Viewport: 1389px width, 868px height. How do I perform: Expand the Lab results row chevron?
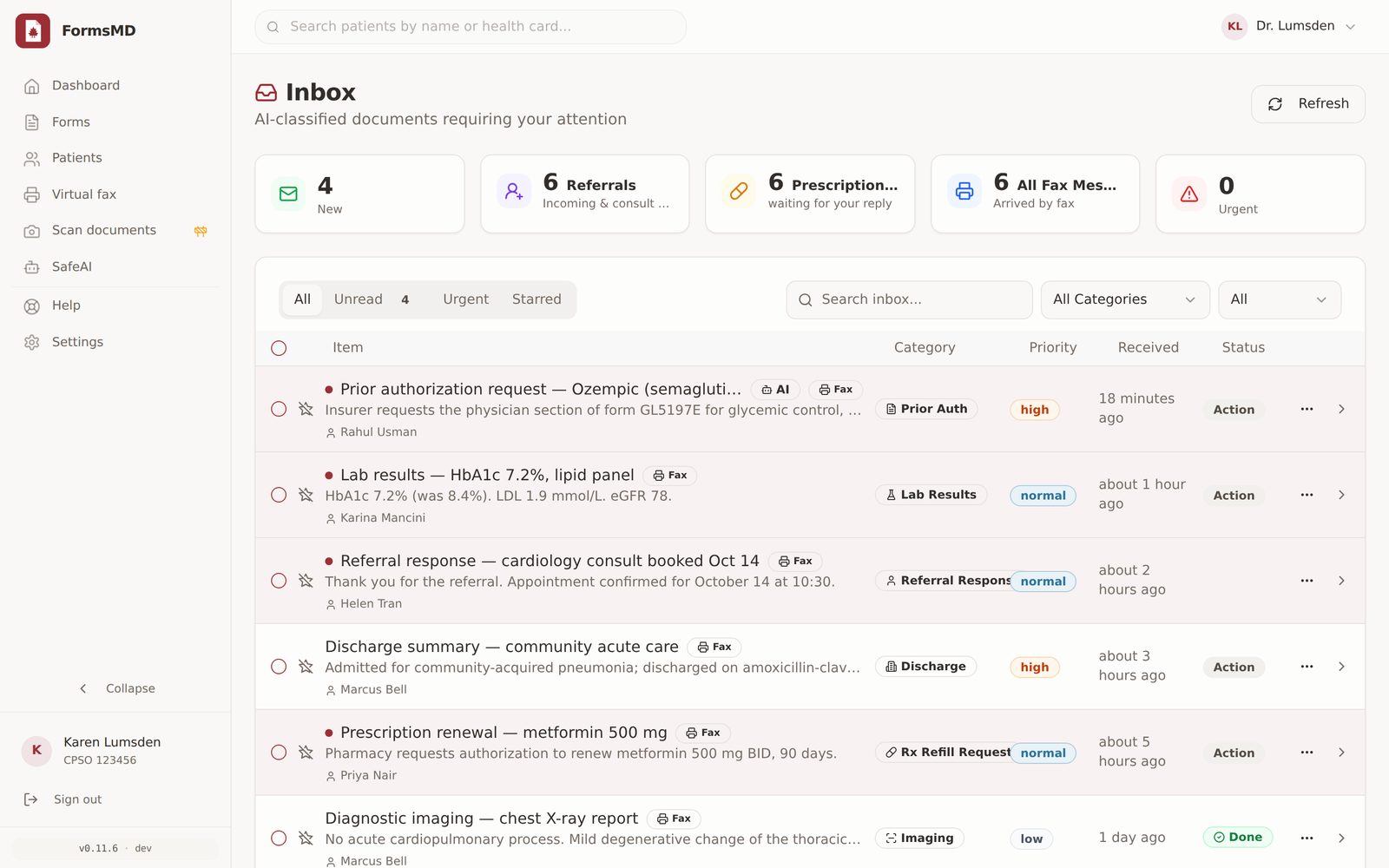1341,495
